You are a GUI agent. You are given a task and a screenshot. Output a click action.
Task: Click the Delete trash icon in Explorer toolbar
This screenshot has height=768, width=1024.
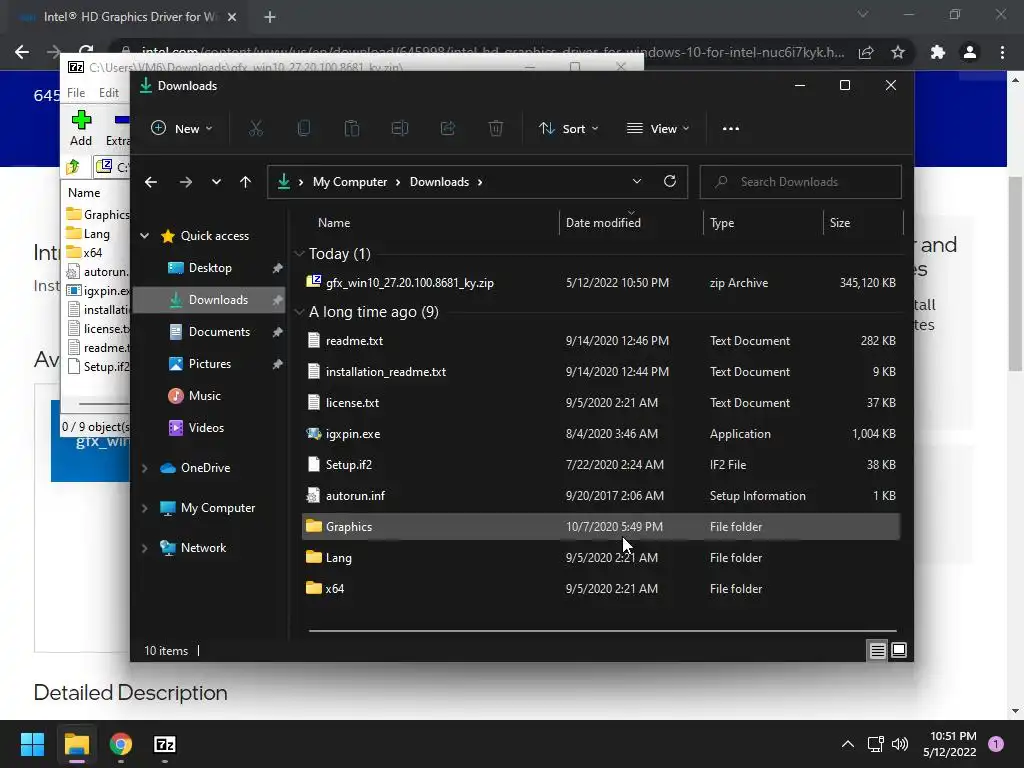[496, 129]
